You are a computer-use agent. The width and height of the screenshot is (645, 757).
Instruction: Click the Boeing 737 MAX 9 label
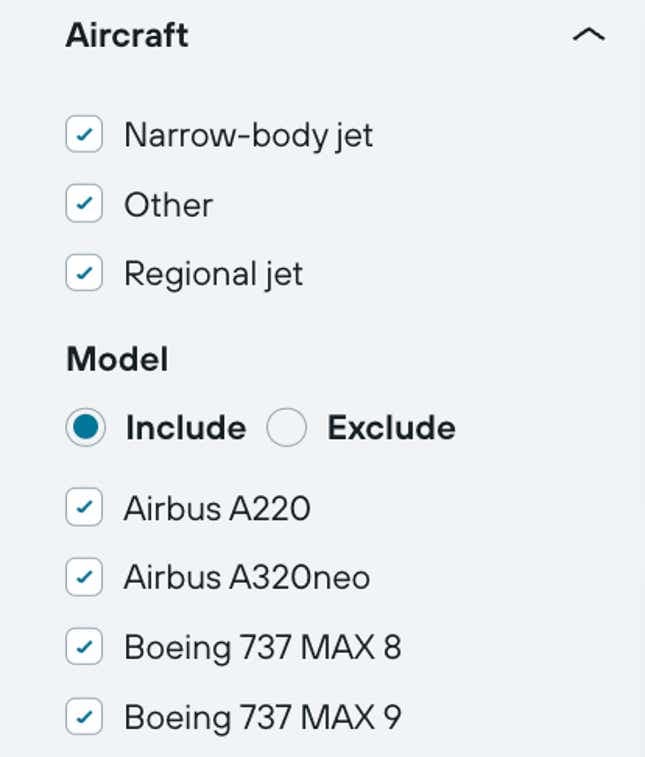point(262,716)
